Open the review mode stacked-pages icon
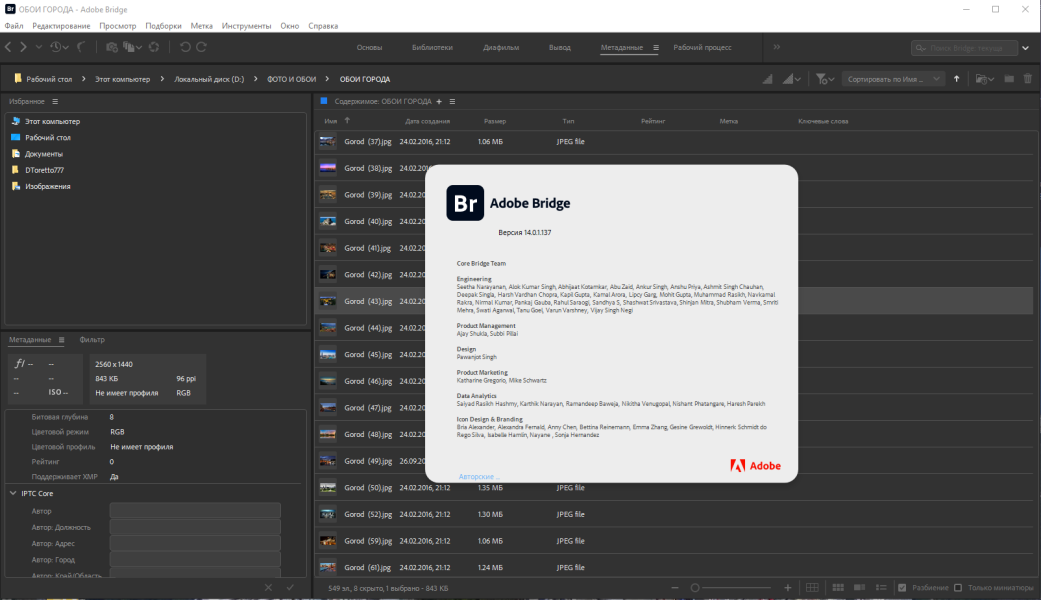The width and height of the screenshot is (1041, 600). pyautogui.click(x=130, y=47)
